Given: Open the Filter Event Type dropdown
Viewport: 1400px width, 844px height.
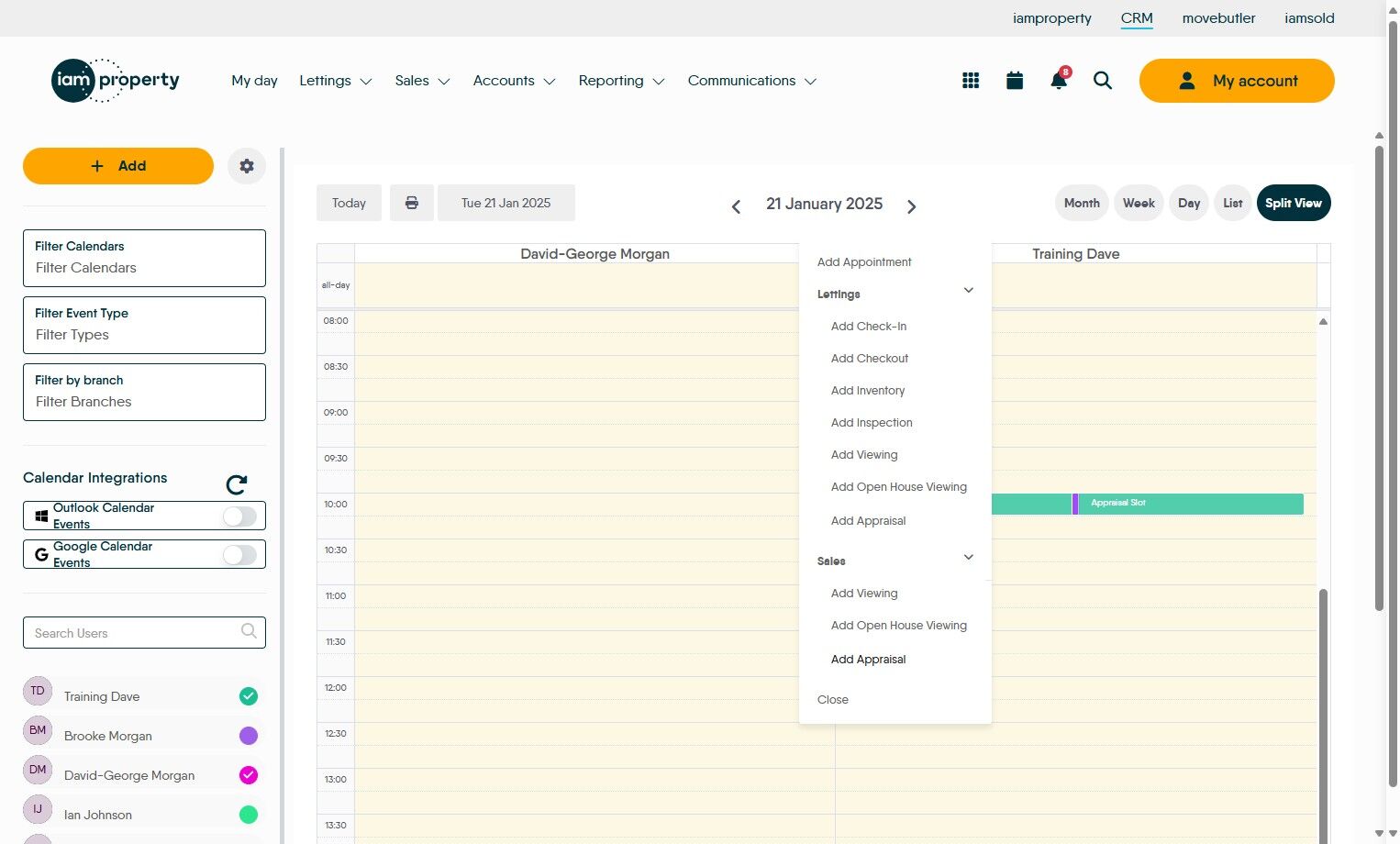Looking at the screenshot, I should pyautogui.click(x=144, y=325).
